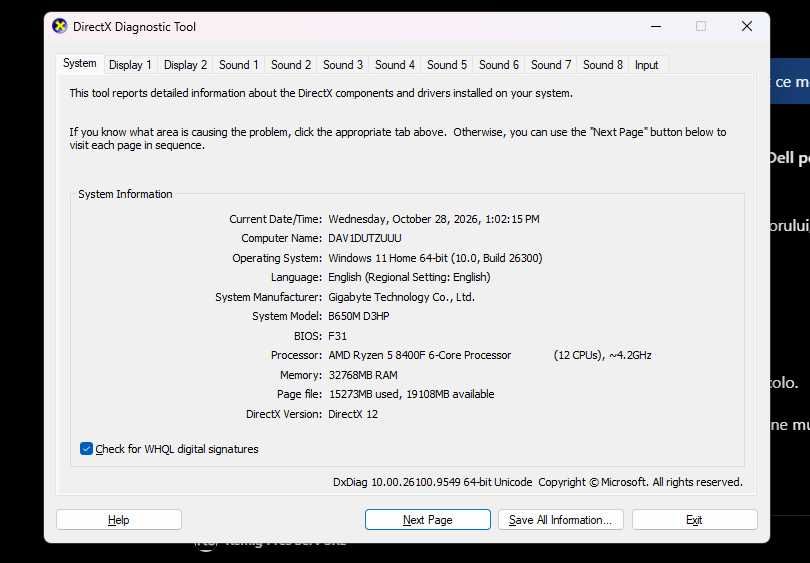This screenshot has width=810, height=563.
Task: Open the Display 2 tab
Action: [185, 65]
